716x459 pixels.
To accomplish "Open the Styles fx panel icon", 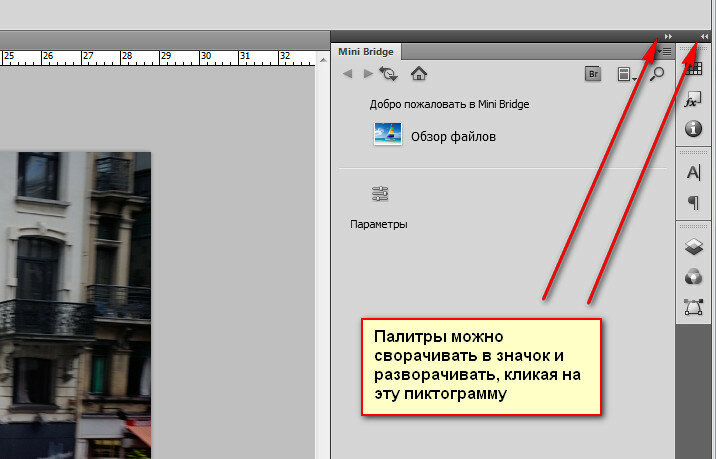I will click(x=693, y=99).
